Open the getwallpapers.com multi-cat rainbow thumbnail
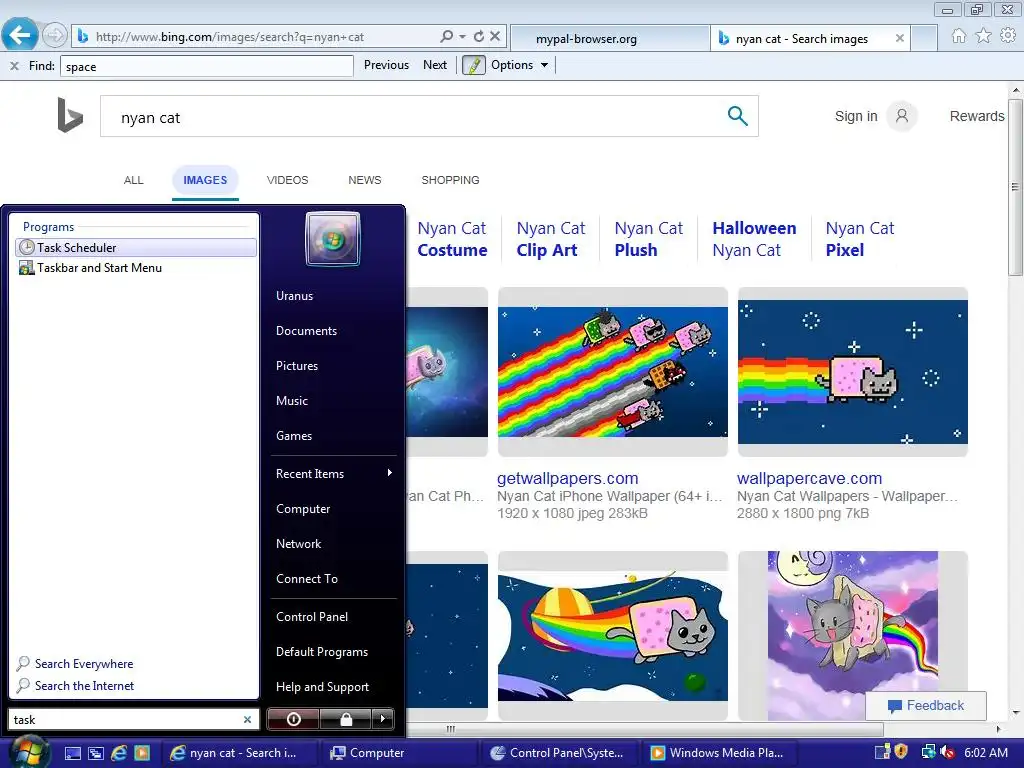The width and height of the screenshot is (1024, 768). click(x=613, y=372)
